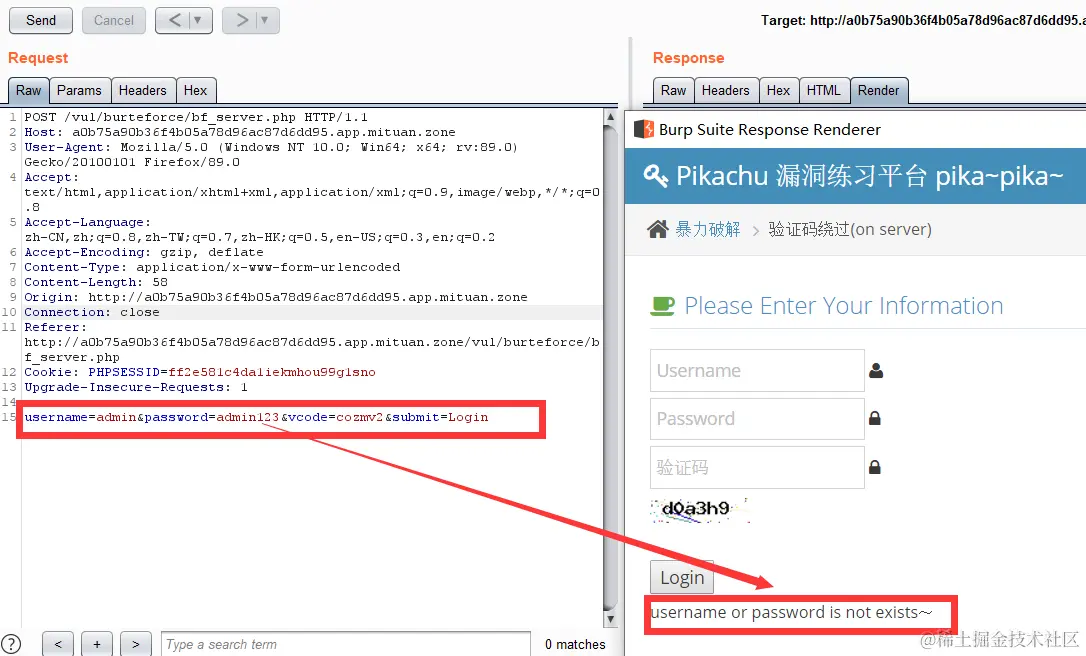Click the Pikachu key logo icon
The width and height of the screenshot is (1086, 656).
click(655, 176)
